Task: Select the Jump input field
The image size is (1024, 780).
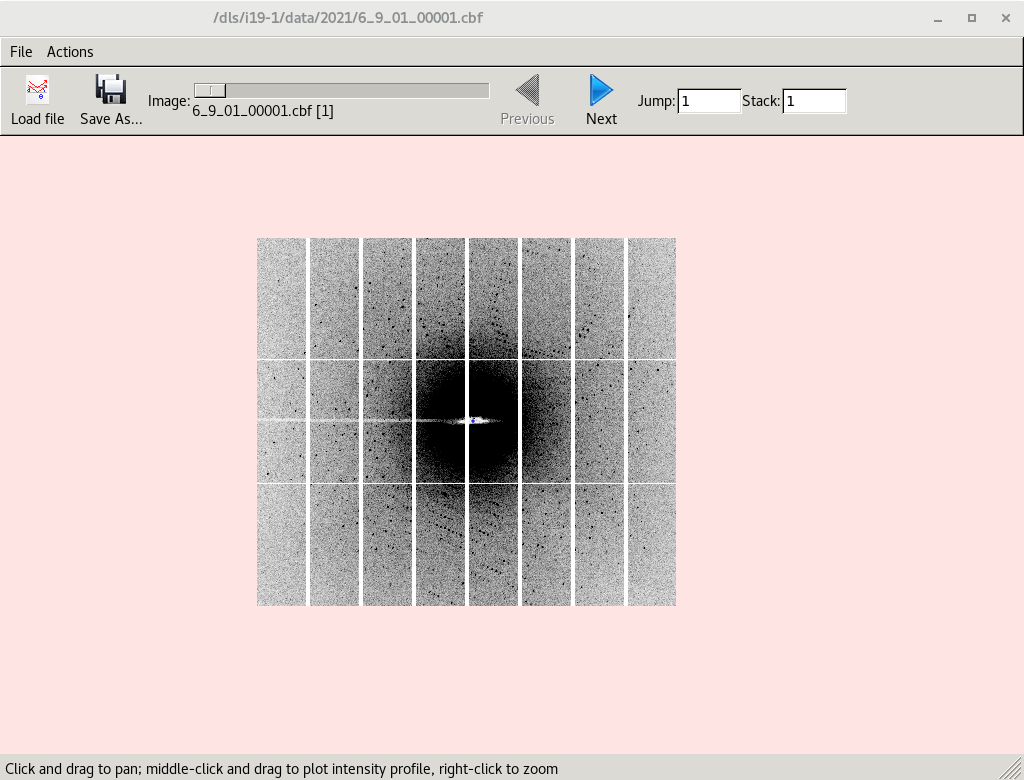Action: click(709, 101)
